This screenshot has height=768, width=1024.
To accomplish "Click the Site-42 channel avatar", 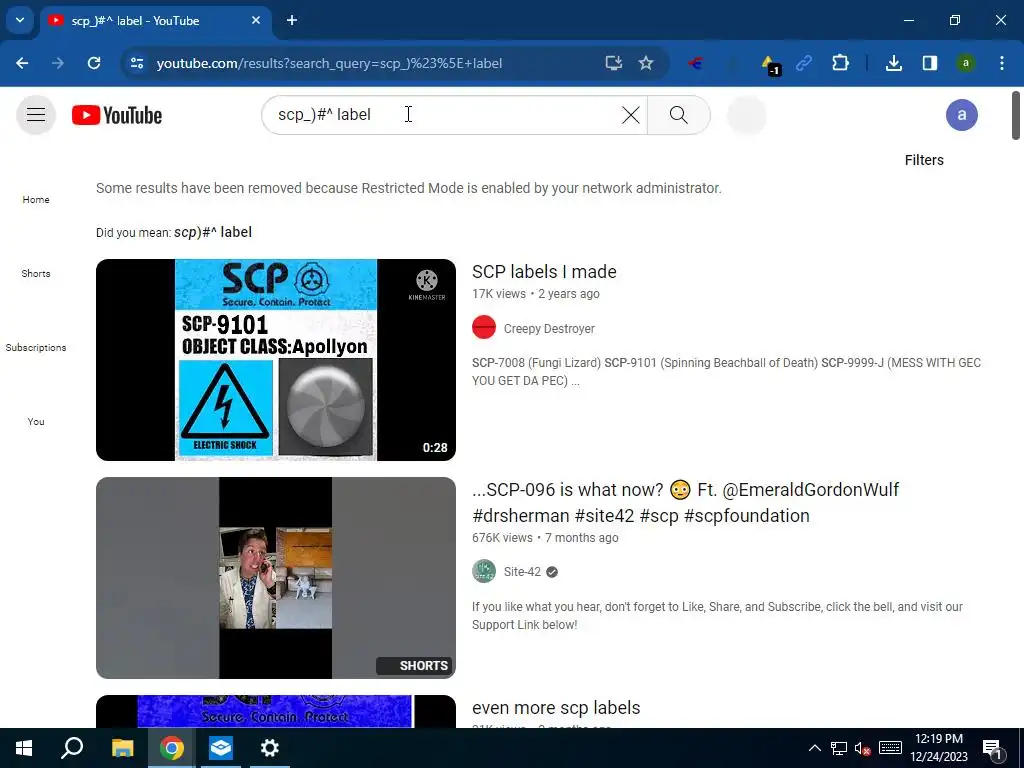I will [484, 571].
